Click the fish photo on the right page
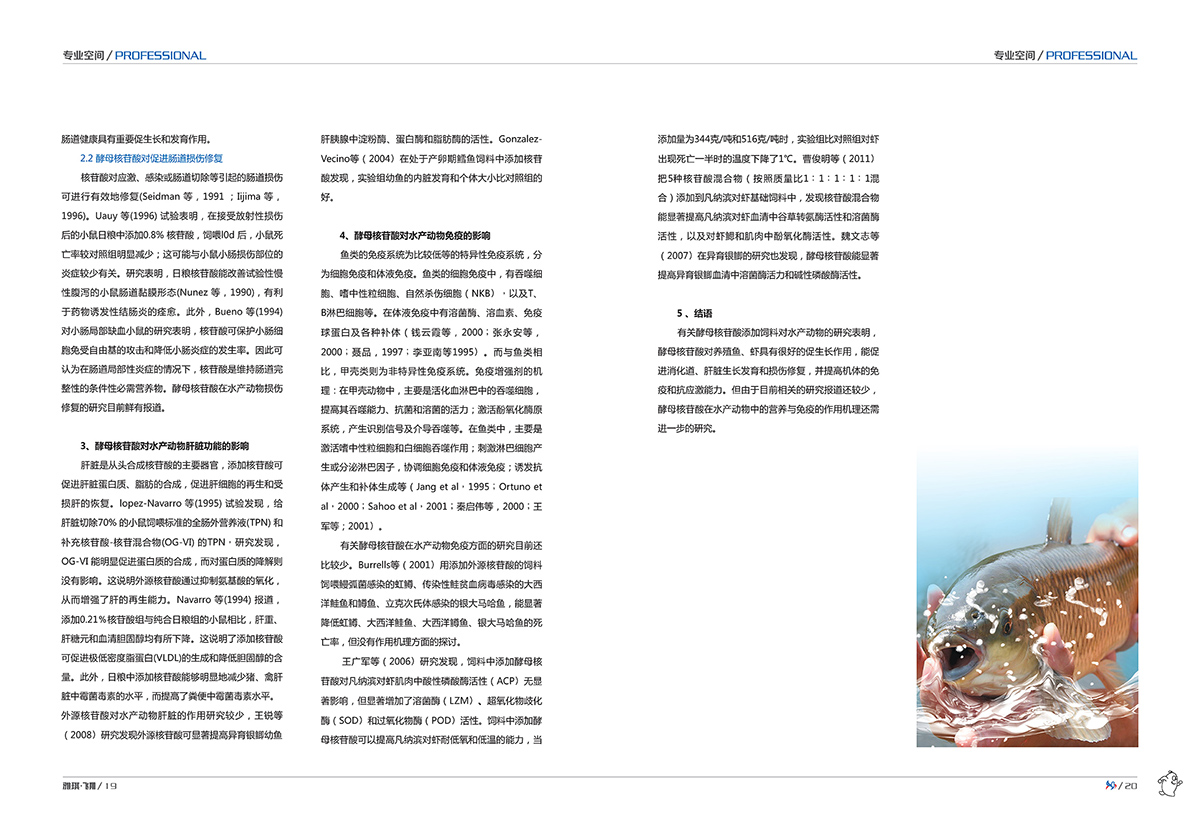The height and width of the screenshot is (814, 1200). [x=1027, y=597]
